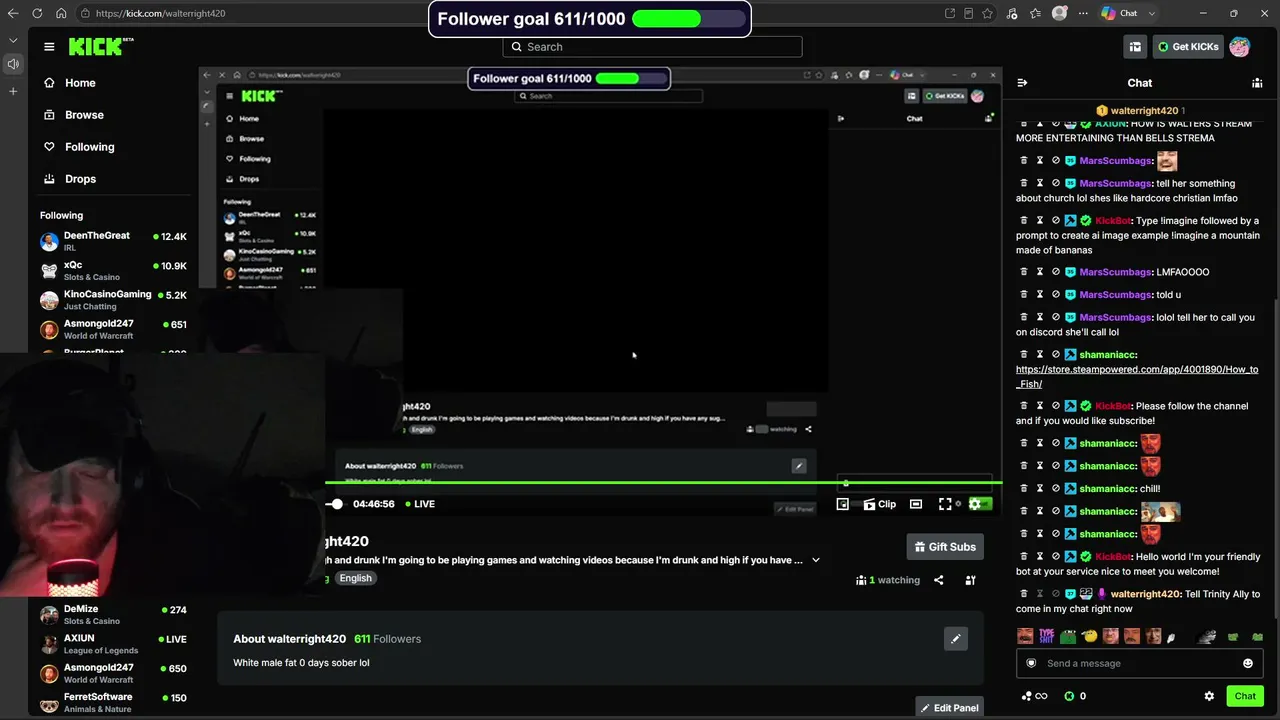
Task: Open the emoji picker in chat
Action: pos(1247,663)
